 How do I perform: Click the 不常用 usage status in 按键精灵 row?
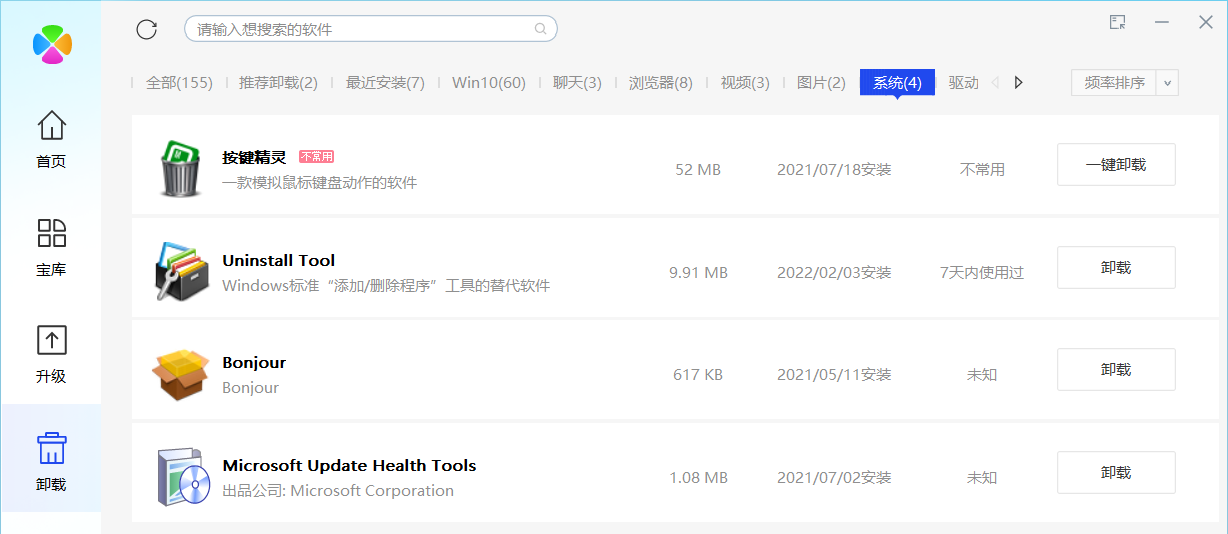(982, 170)
